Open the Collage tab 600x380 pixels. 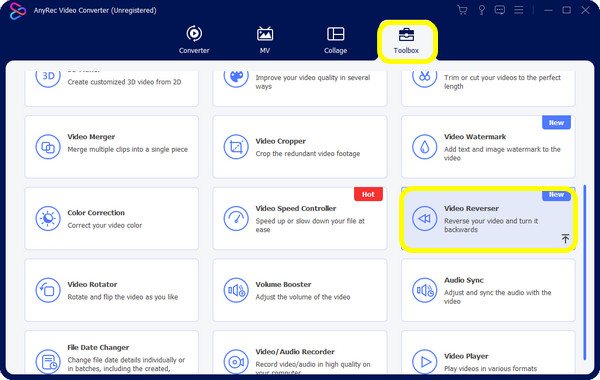[x=336, y=40]
